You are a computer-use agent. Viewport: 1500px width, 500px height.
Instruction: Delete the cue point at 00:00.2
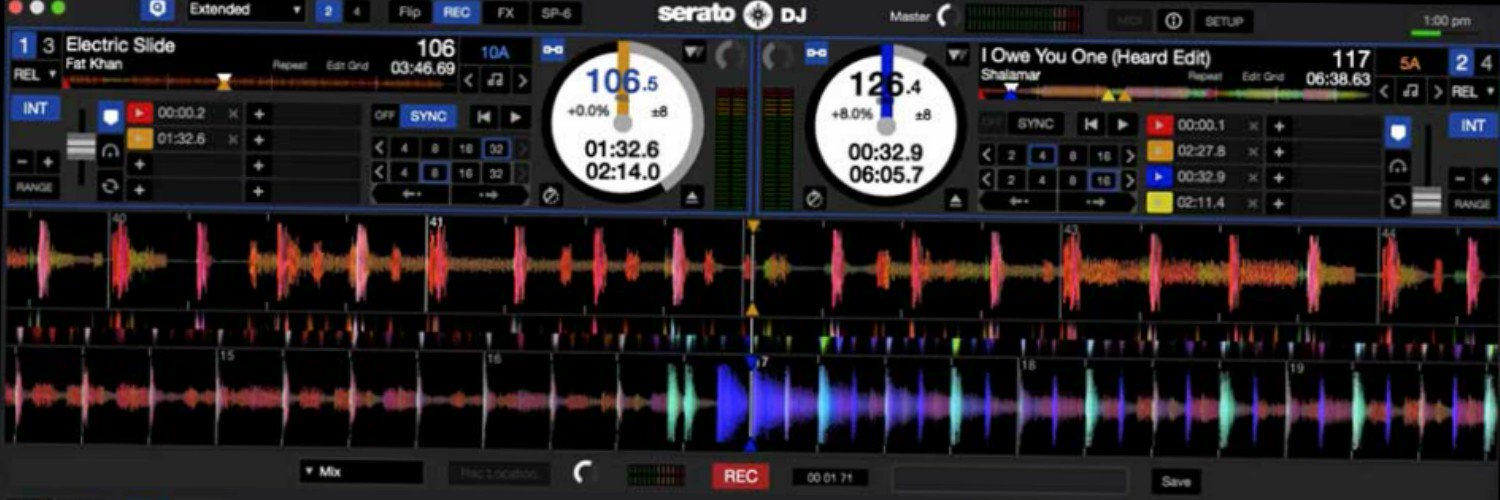pos(233,113)
